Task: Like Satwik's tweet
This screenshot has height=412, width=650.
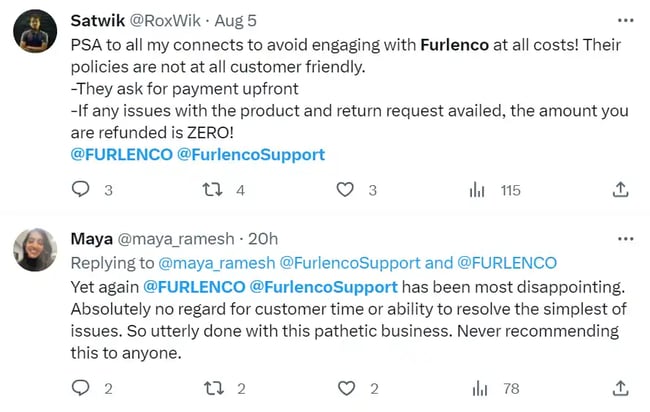Action: pyautogui.click(x=346, y=189)
